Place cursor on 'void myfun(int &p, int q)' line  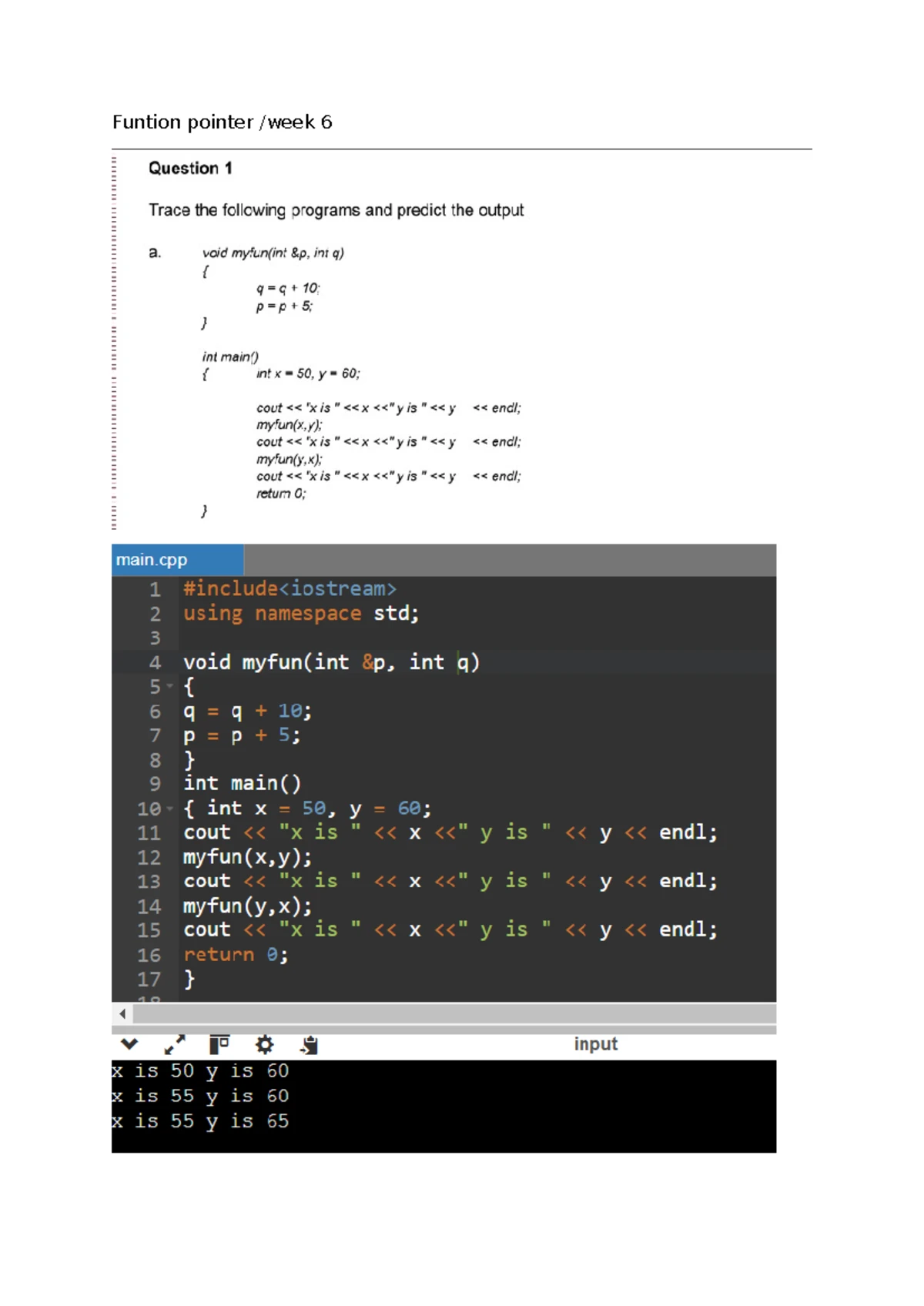pyautogui.click(x=331, y=662)
